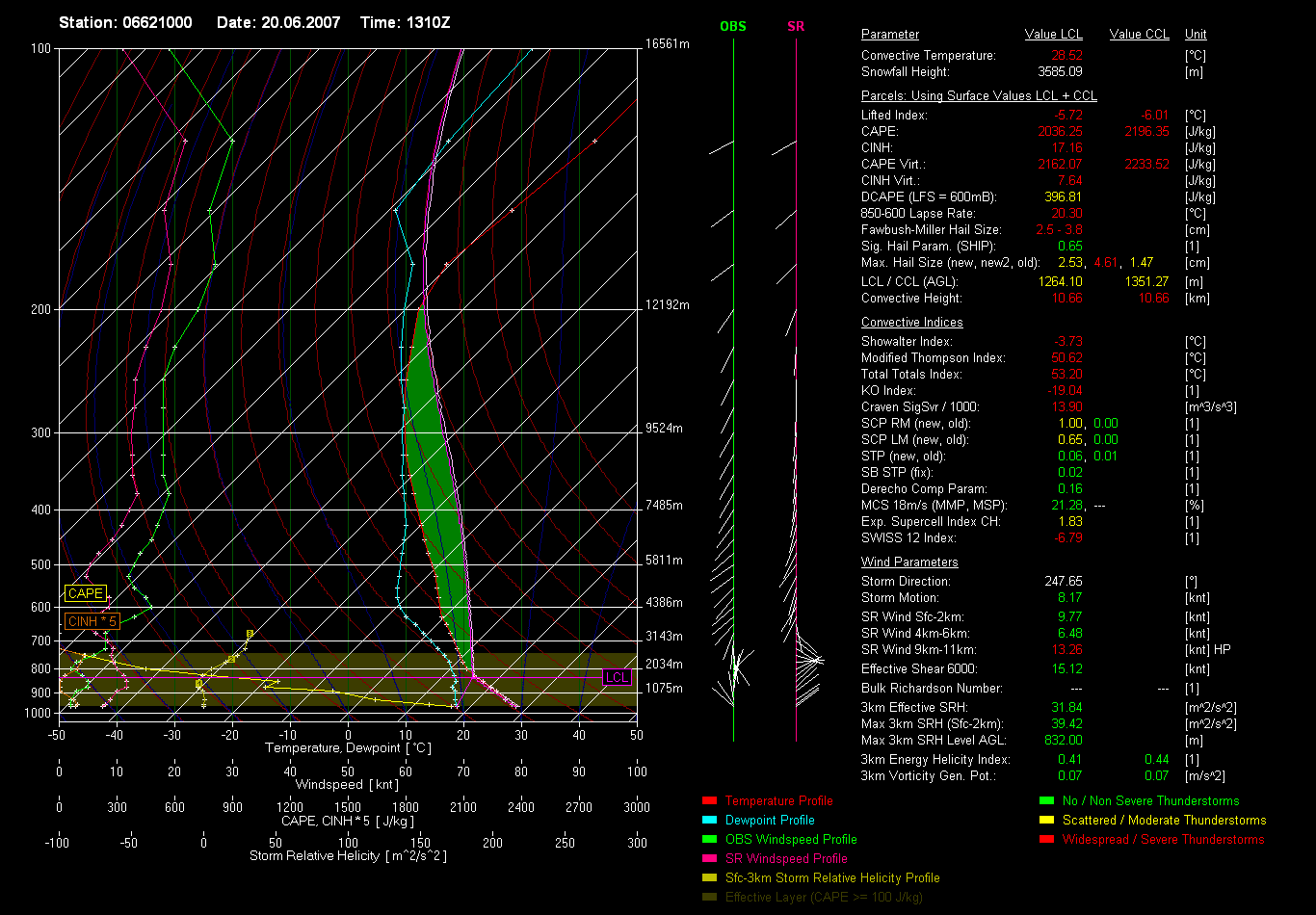Screen dimensions: 1316x915
Task: Click the Value CCL column heading
Action: click(x=1139, y=34)
